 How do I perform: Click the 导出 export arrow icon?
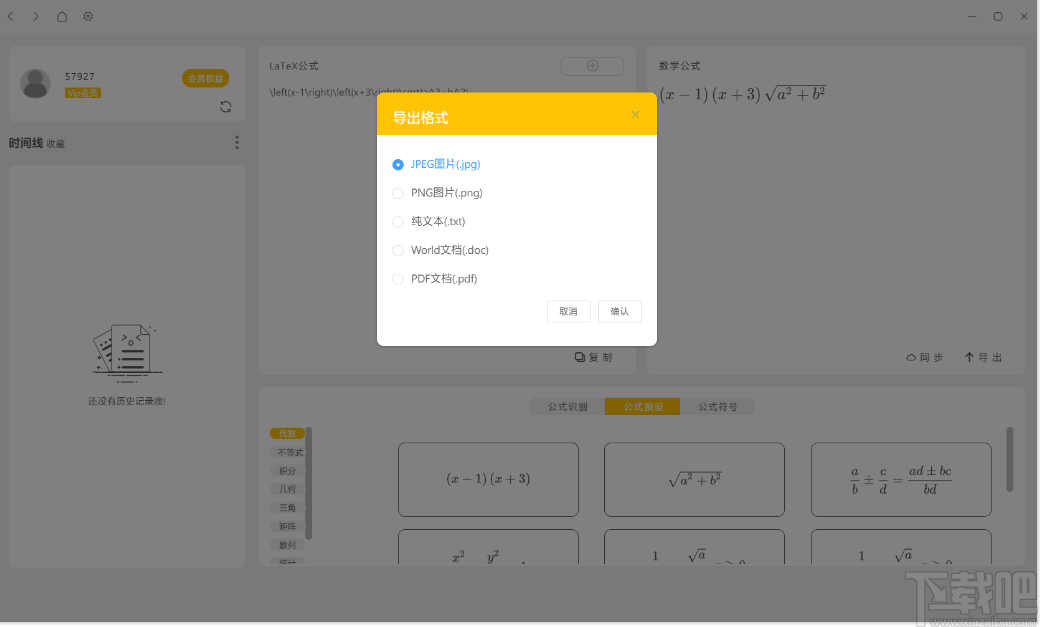pos(969,357)
